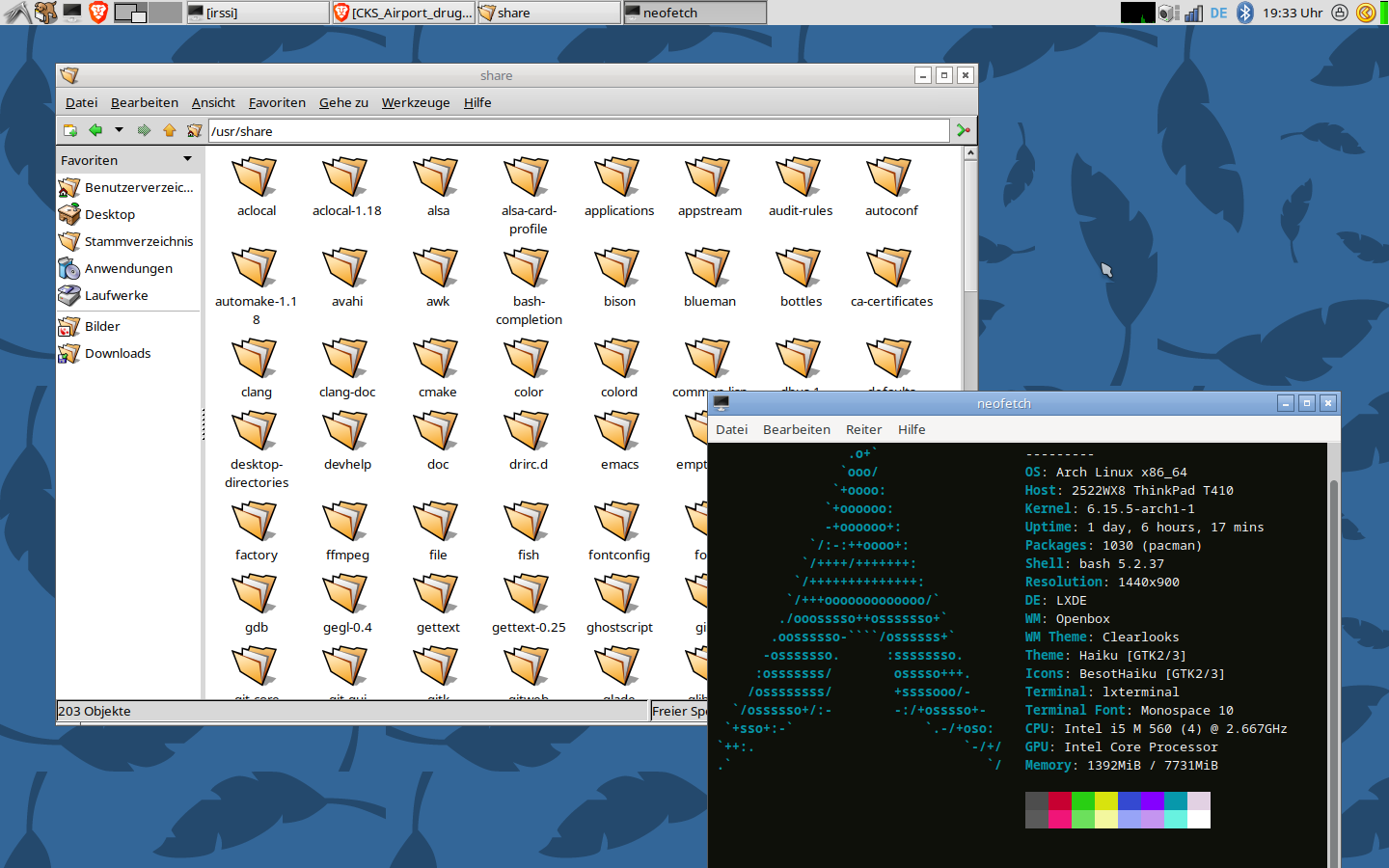This screenshot has width=1389, height=868.
Task: Click the '203 Objekte' status bar text
Action: (95, 711)
